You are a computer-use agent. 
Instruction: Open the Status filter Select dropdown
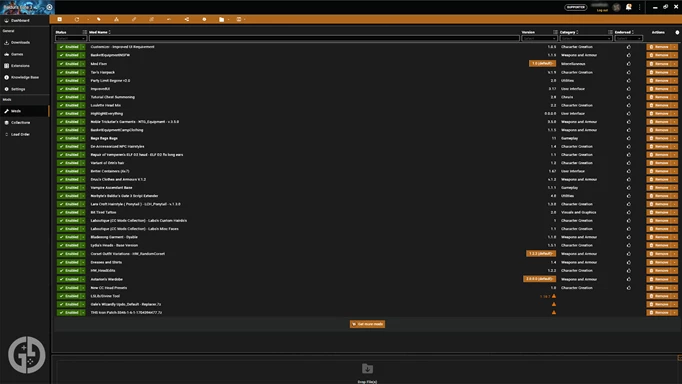[x=71, y=38]
